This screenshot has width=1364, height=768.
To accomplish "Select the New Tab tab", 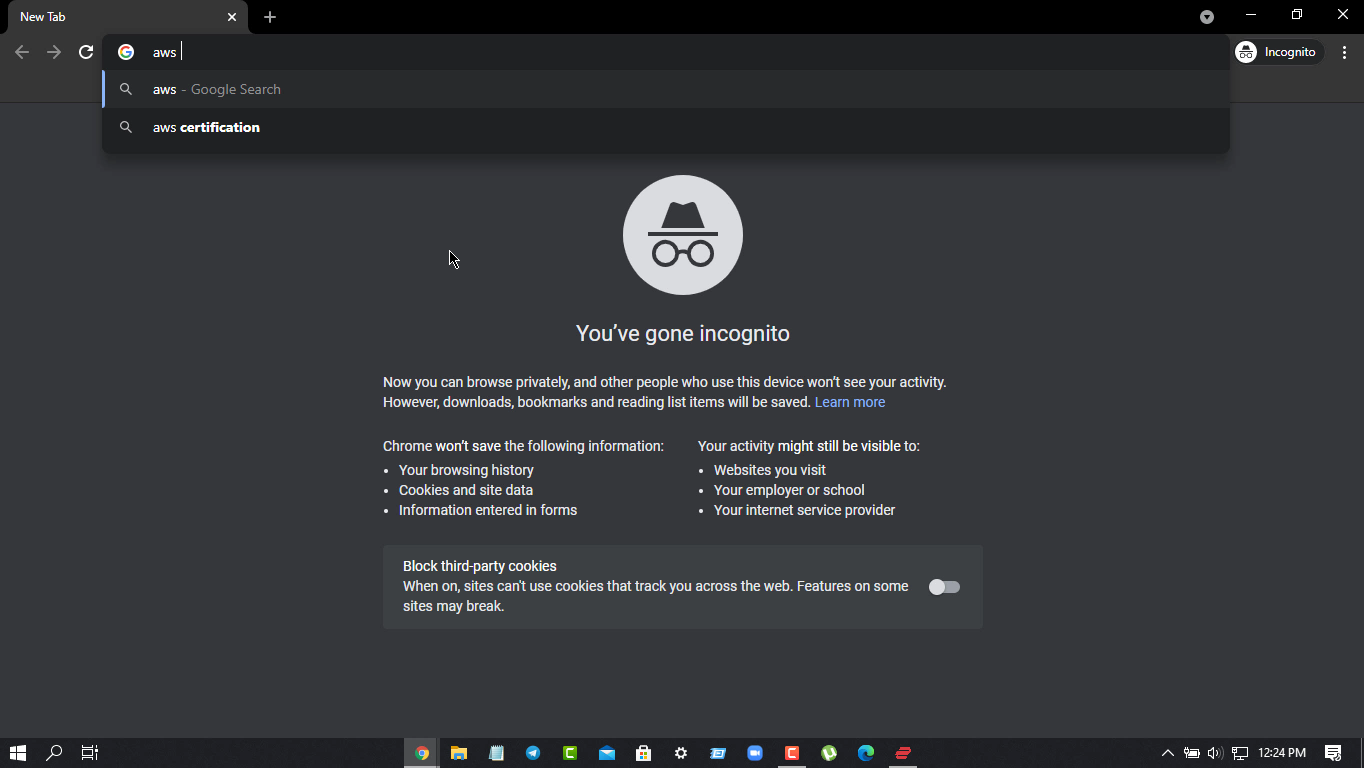I will pyautogui.click(x=110, y=17).
